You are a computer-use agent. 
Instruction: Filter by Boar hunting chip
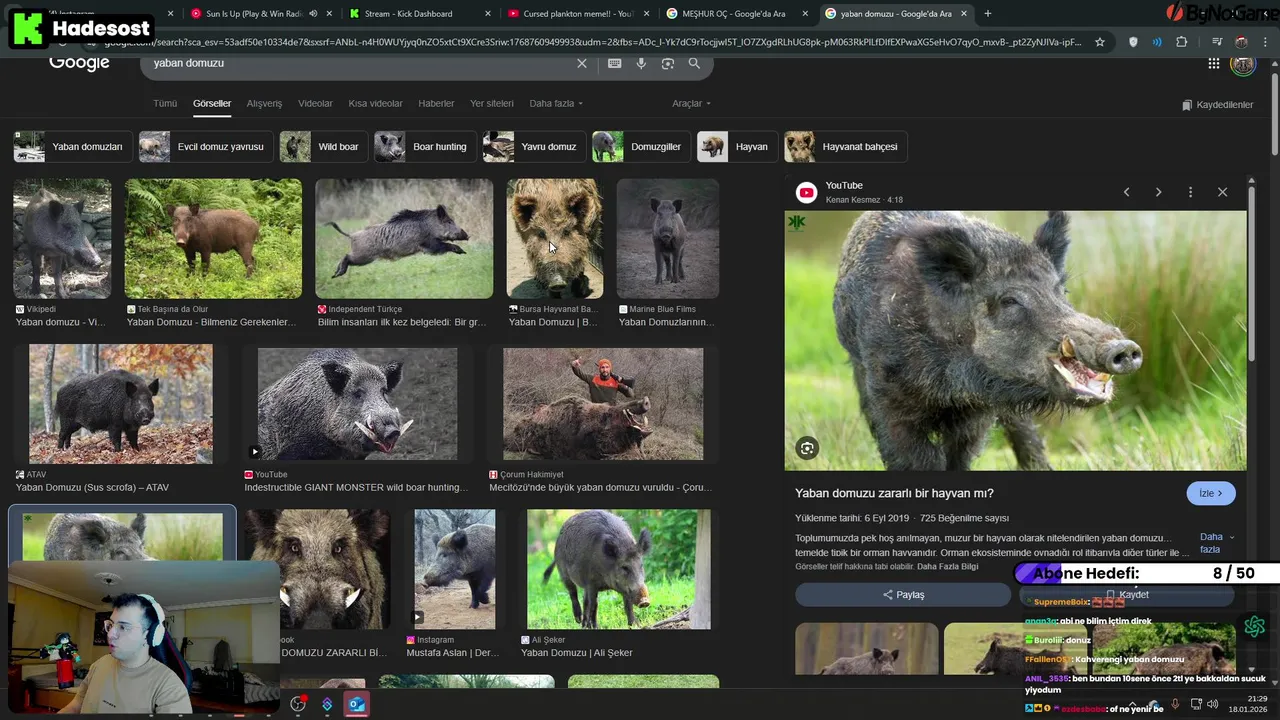coord(424,146)
